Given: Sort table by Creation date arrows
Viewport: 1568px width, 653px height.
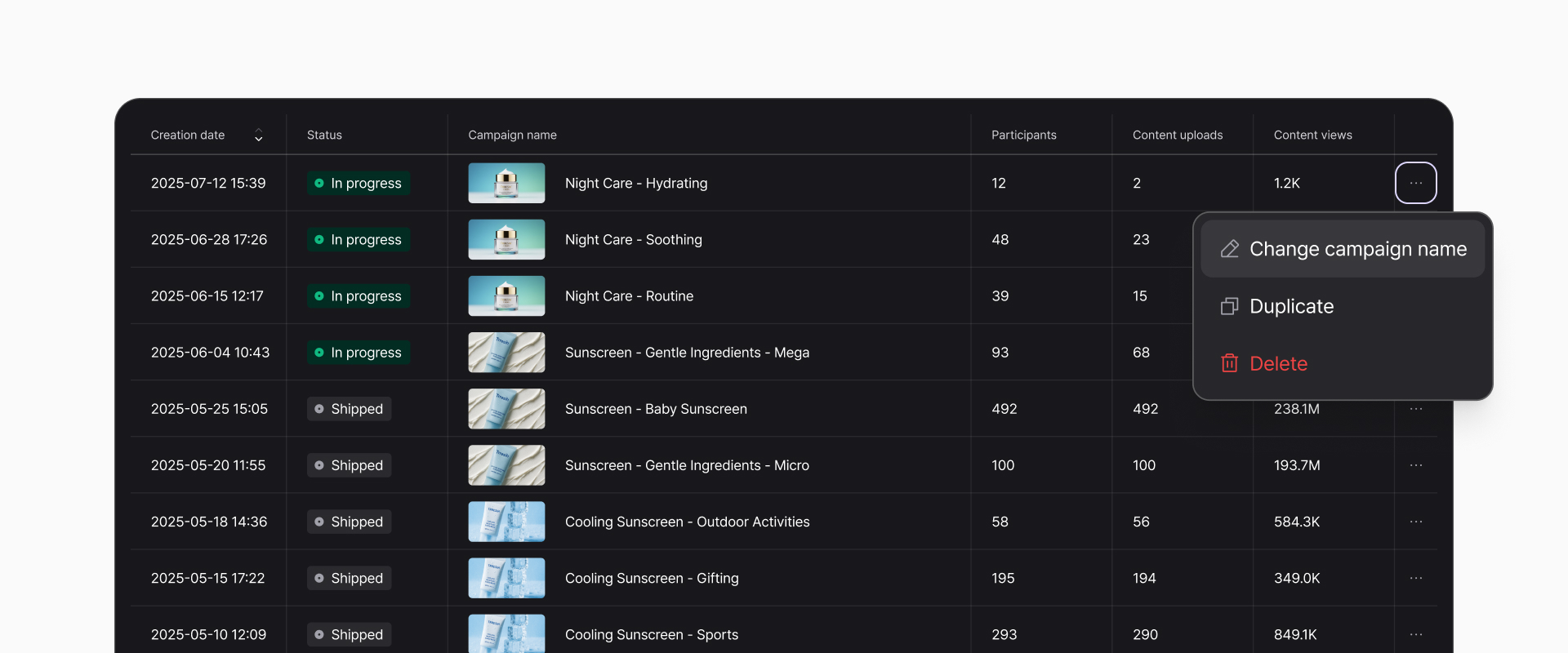Looking at the screenshot, I should tap(258, 135).
